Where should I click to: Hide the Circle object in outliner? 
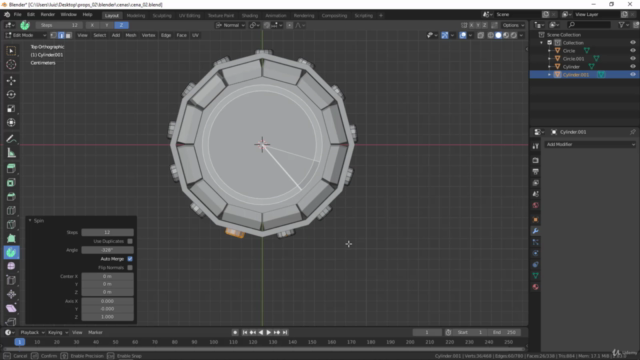[x=633, y=51]
